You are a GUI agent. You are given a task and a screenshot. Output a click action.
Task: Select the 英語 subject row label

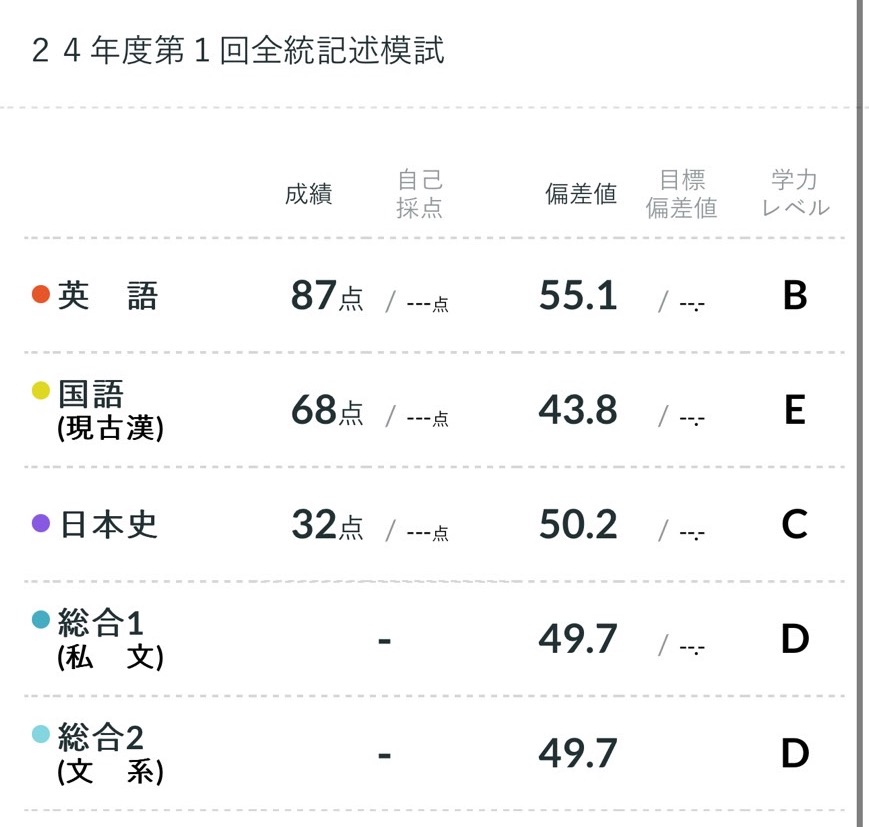click(108, 296)
